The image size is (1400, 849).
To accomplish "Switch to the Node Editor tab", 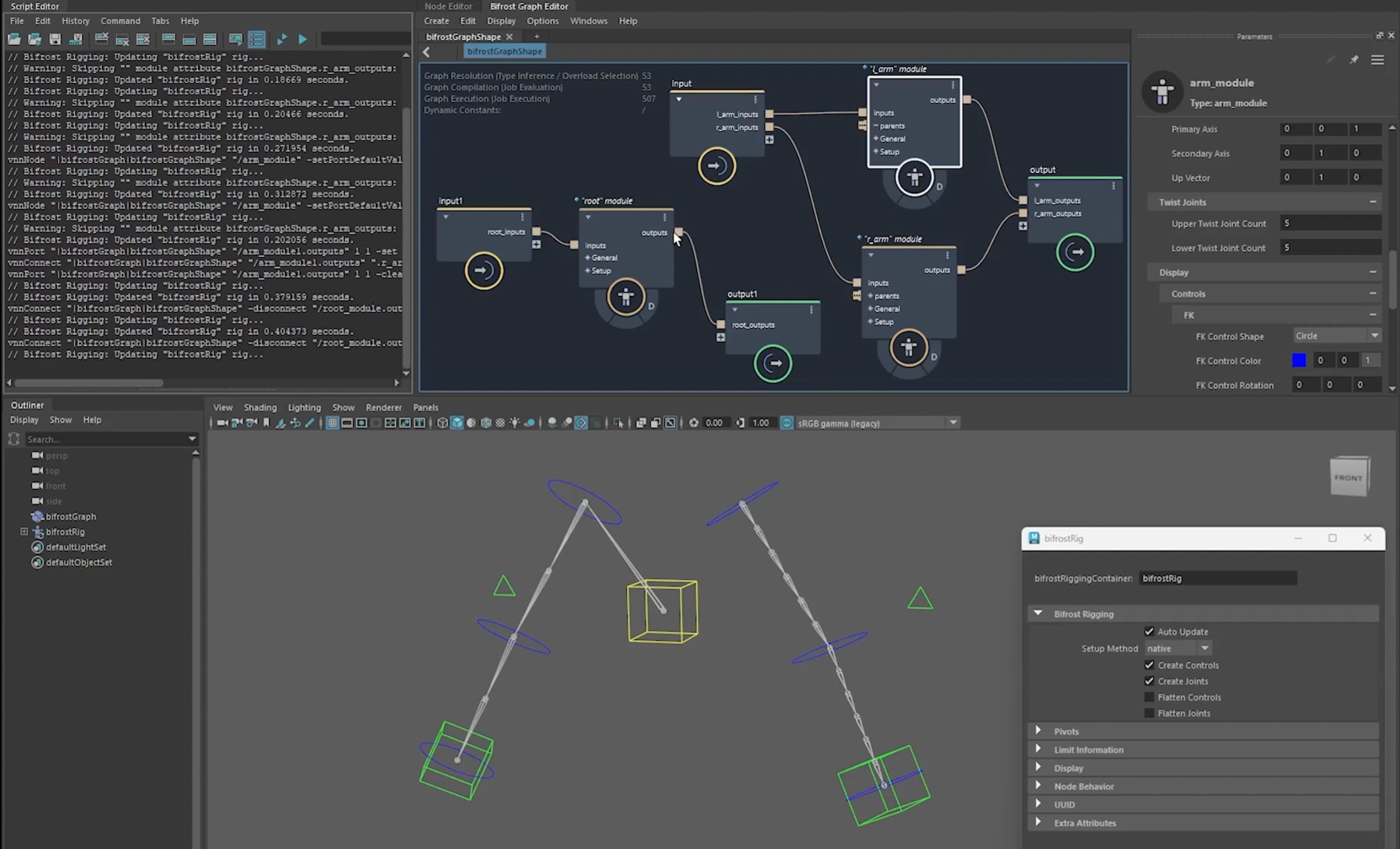I will click(448, 6).
